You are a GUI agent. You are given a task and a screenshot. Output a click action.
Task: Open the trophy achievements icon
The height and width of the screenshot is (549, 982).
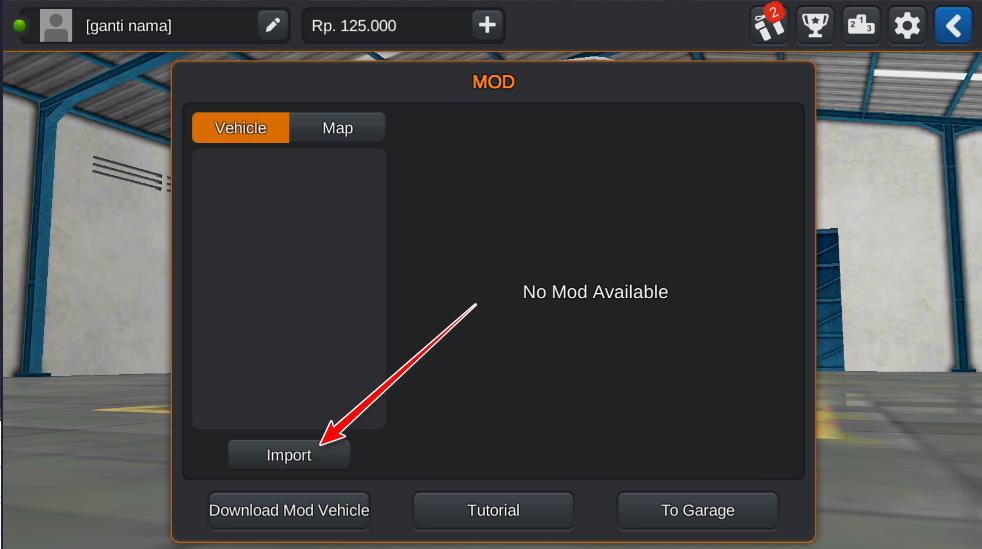click(x=815, y=26)
